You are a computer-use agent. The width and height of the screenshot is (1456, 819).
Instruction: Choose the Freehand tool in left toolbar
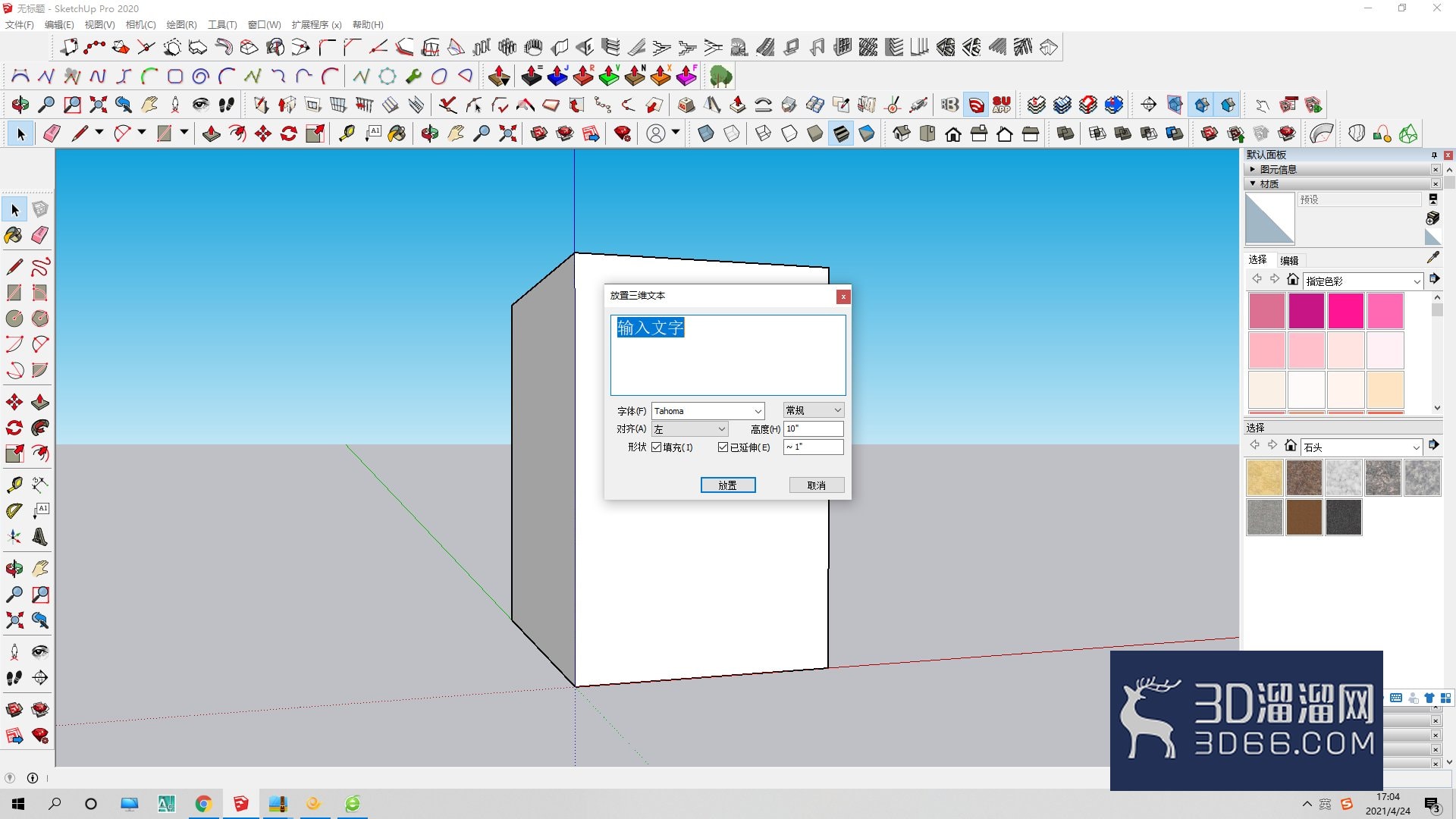coord(40,267)
